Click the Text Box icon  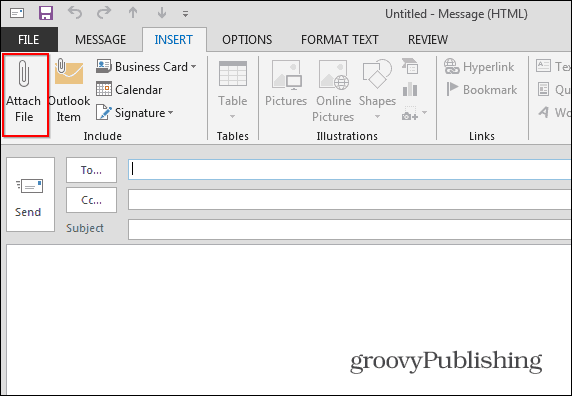543,66
